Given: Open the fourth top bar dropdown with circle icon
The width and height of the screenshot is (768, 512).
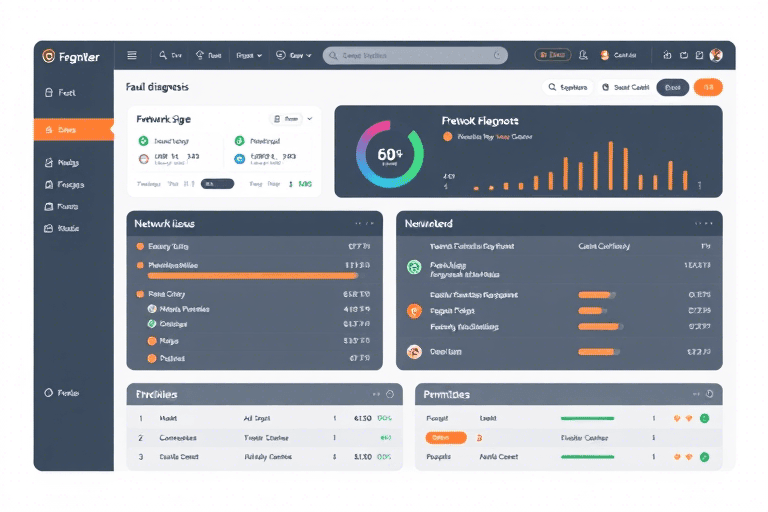Looking at the screenshot, I should pos(293,56).
